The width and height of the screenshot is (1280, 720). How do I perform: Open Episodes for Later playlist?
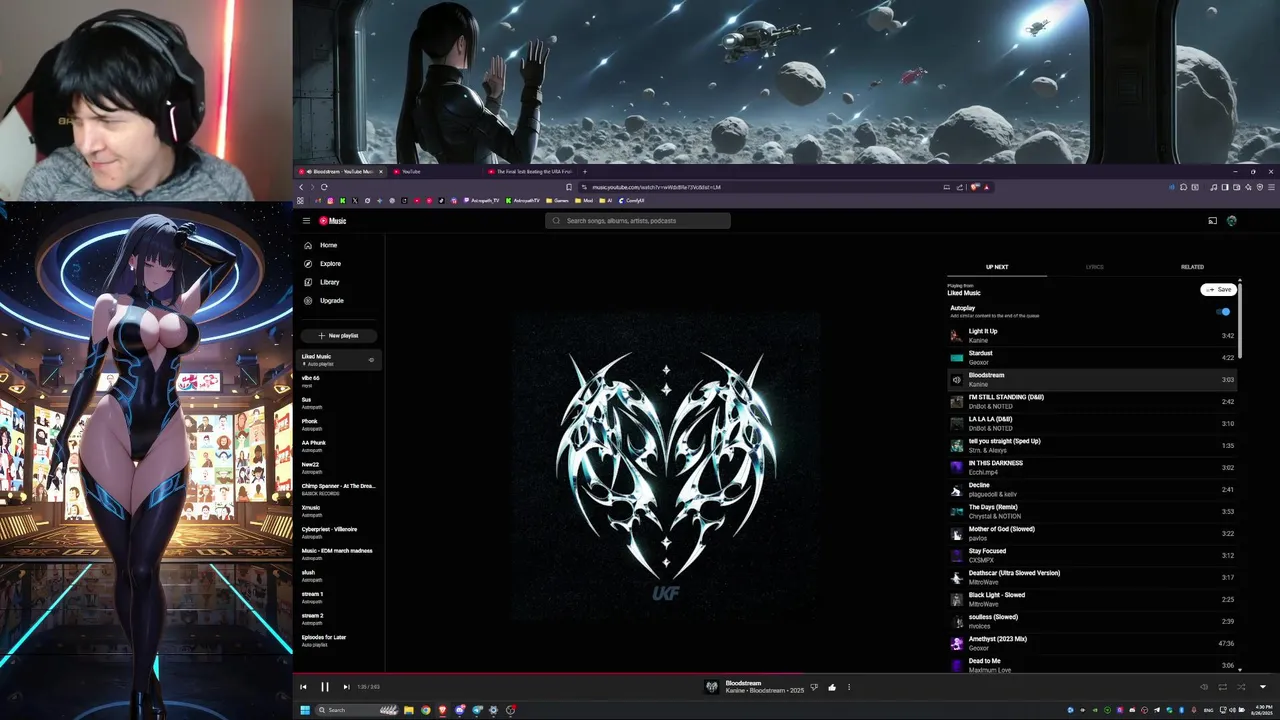(x=340, y=641)
